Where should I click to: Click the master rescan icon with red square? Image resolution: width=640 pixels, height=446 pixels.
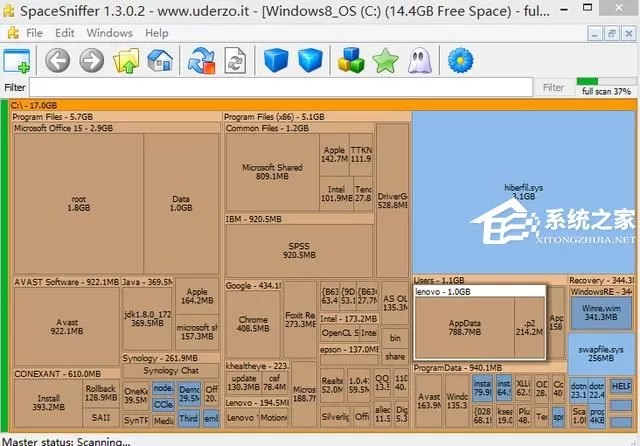pyautogui.click(x=201, y=61)
